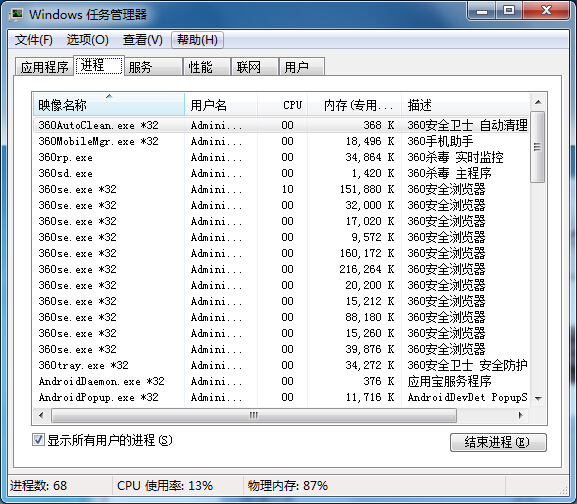Open the 帮助(H) menu
The image size is (577, 504).
(197, 40)
